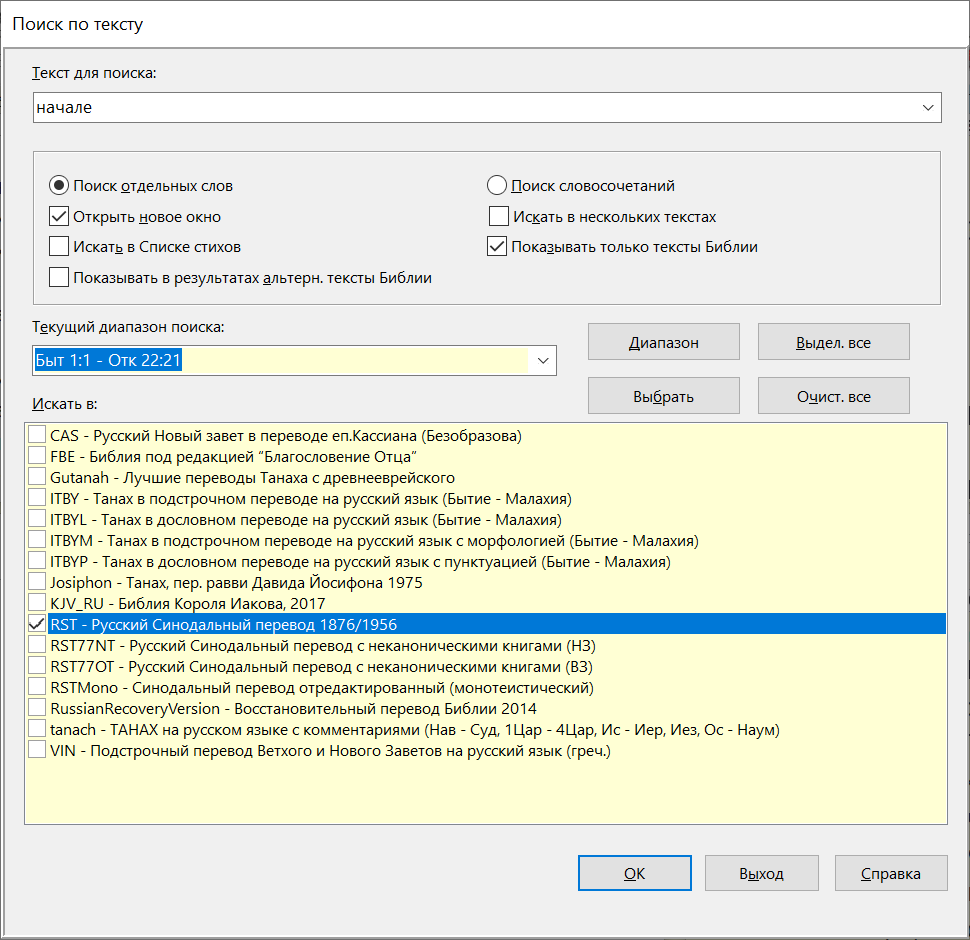Check the ITBYL literal Tanakh checkbox
This screenshot has height=940, width=970.
tap(37, 519)
